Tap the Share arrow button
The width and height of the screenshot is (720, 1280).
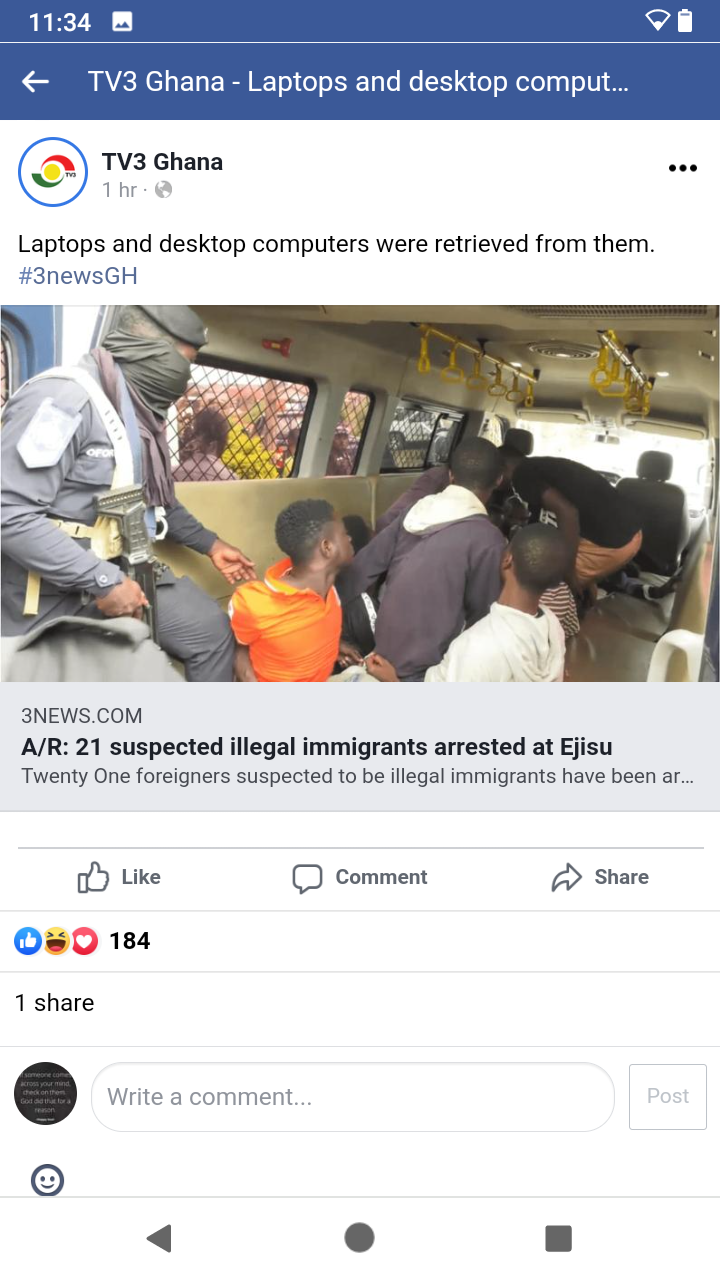600,877
